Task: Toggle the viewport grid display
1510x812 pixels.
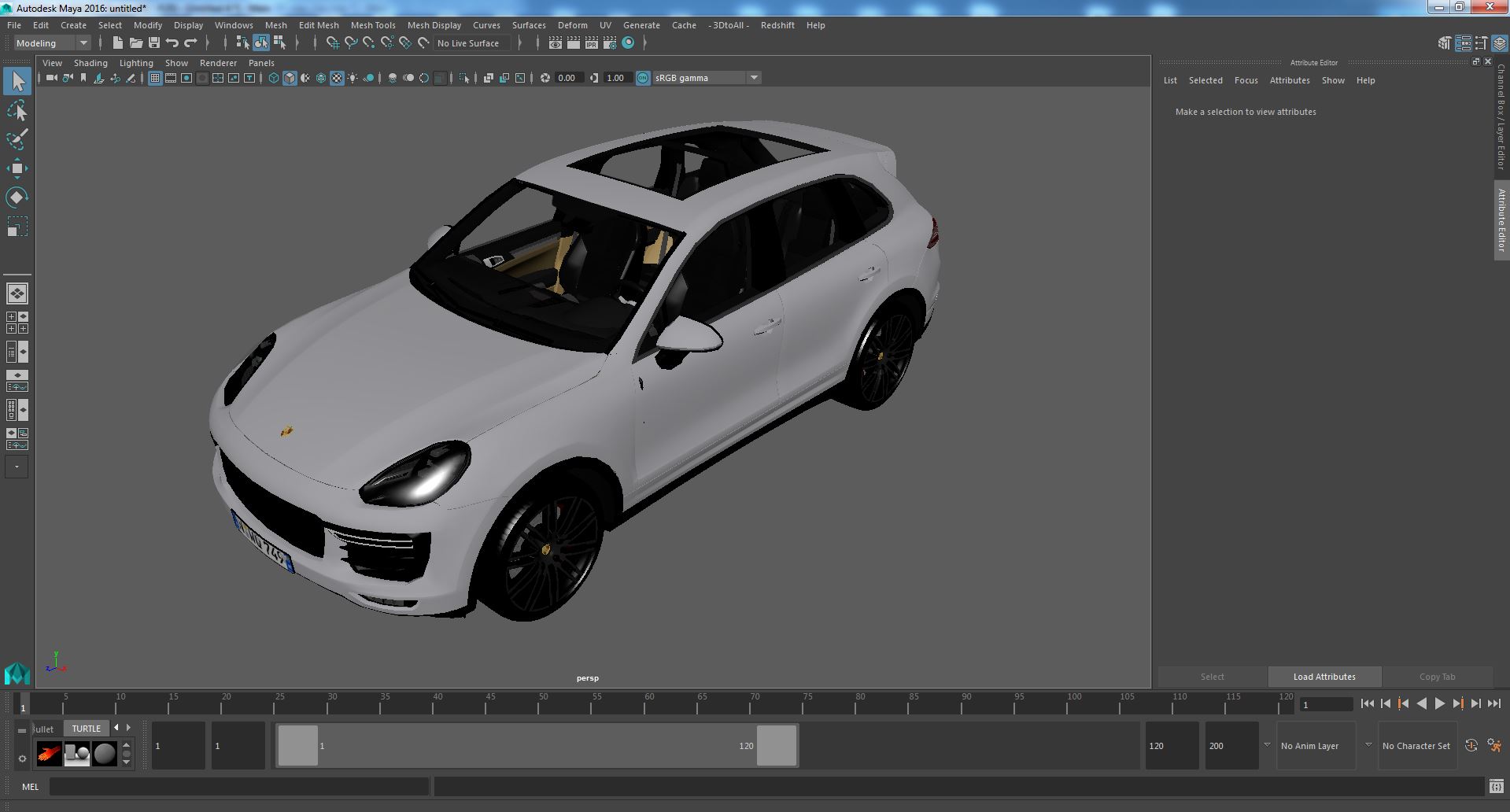Action: [x=155, y=78]
